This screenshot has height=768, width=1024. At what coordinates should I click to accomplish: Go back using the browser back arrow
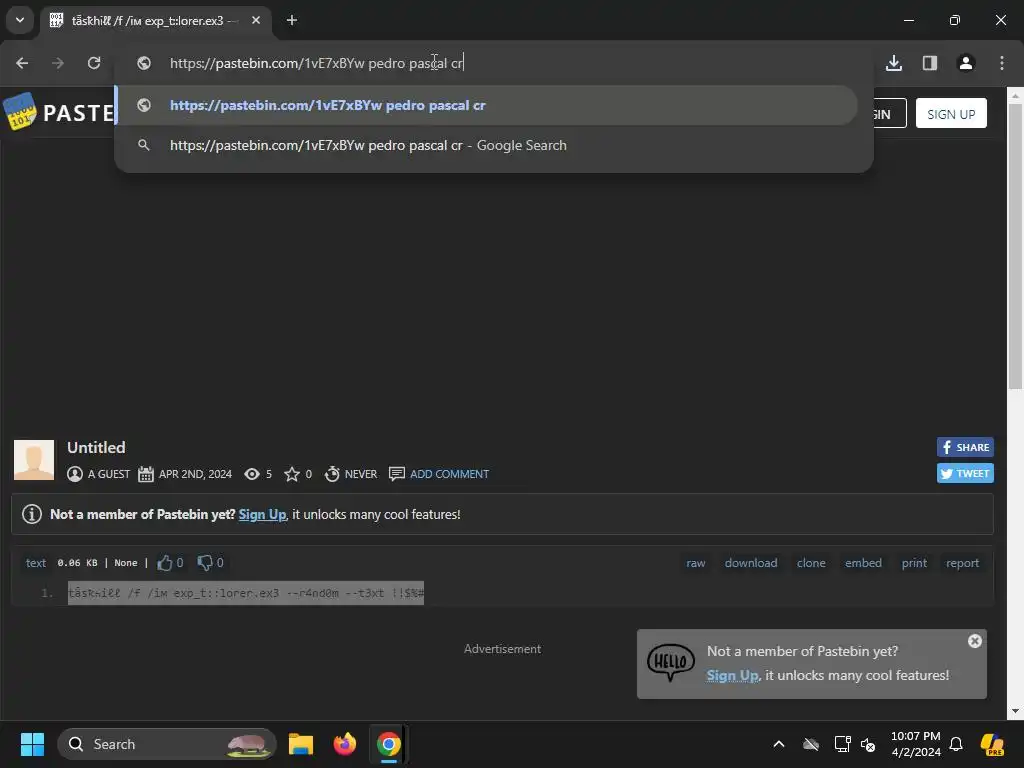click(x=22, y=63)
